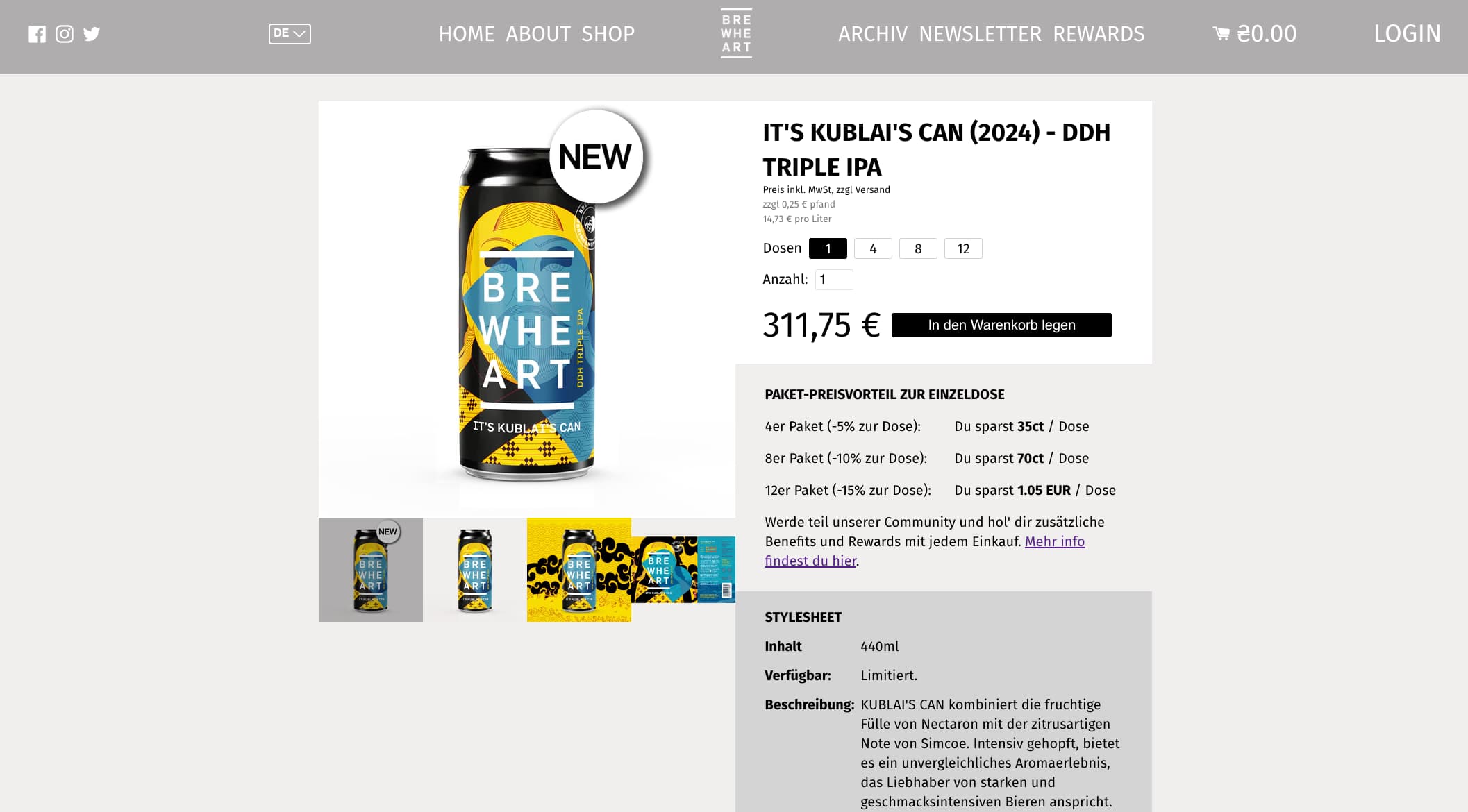
Task: Click the BRE WHE ART header logo
Action: [736, 33]
